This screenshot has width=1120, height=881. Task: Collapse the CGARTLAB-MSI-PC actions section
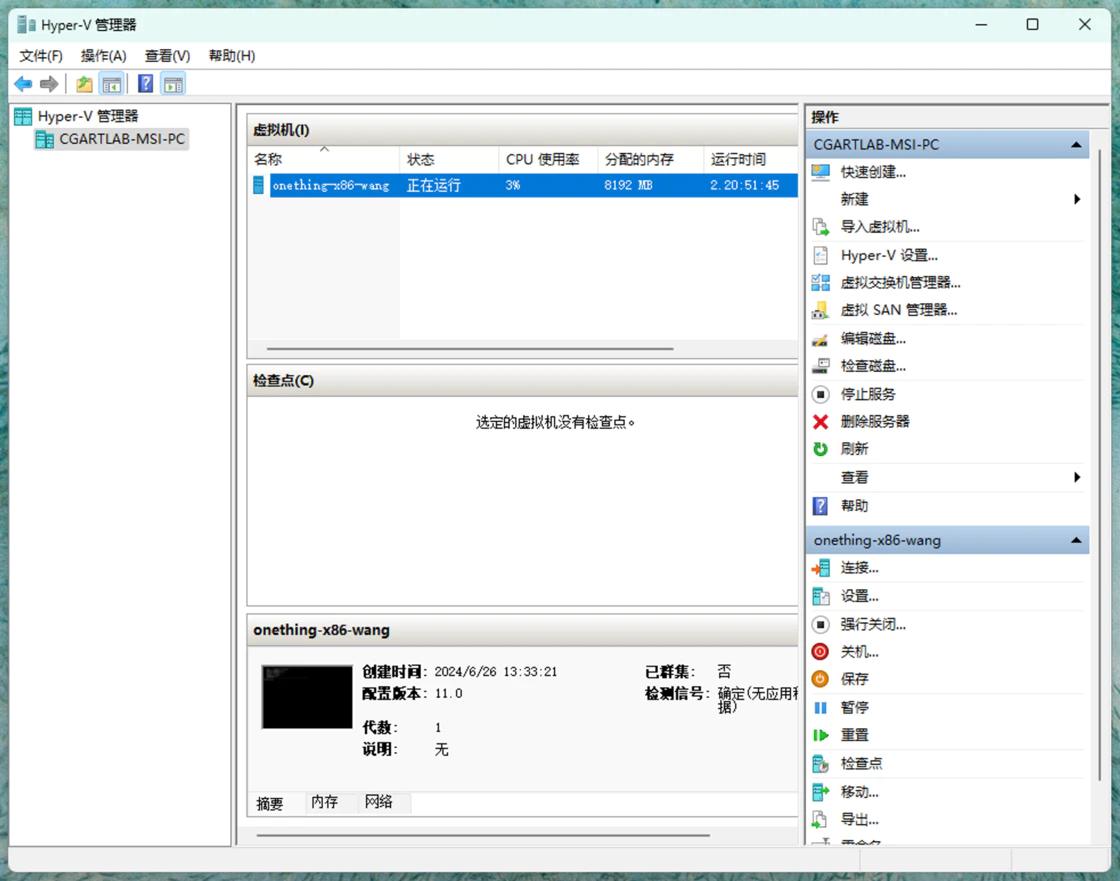(1076, 145)
